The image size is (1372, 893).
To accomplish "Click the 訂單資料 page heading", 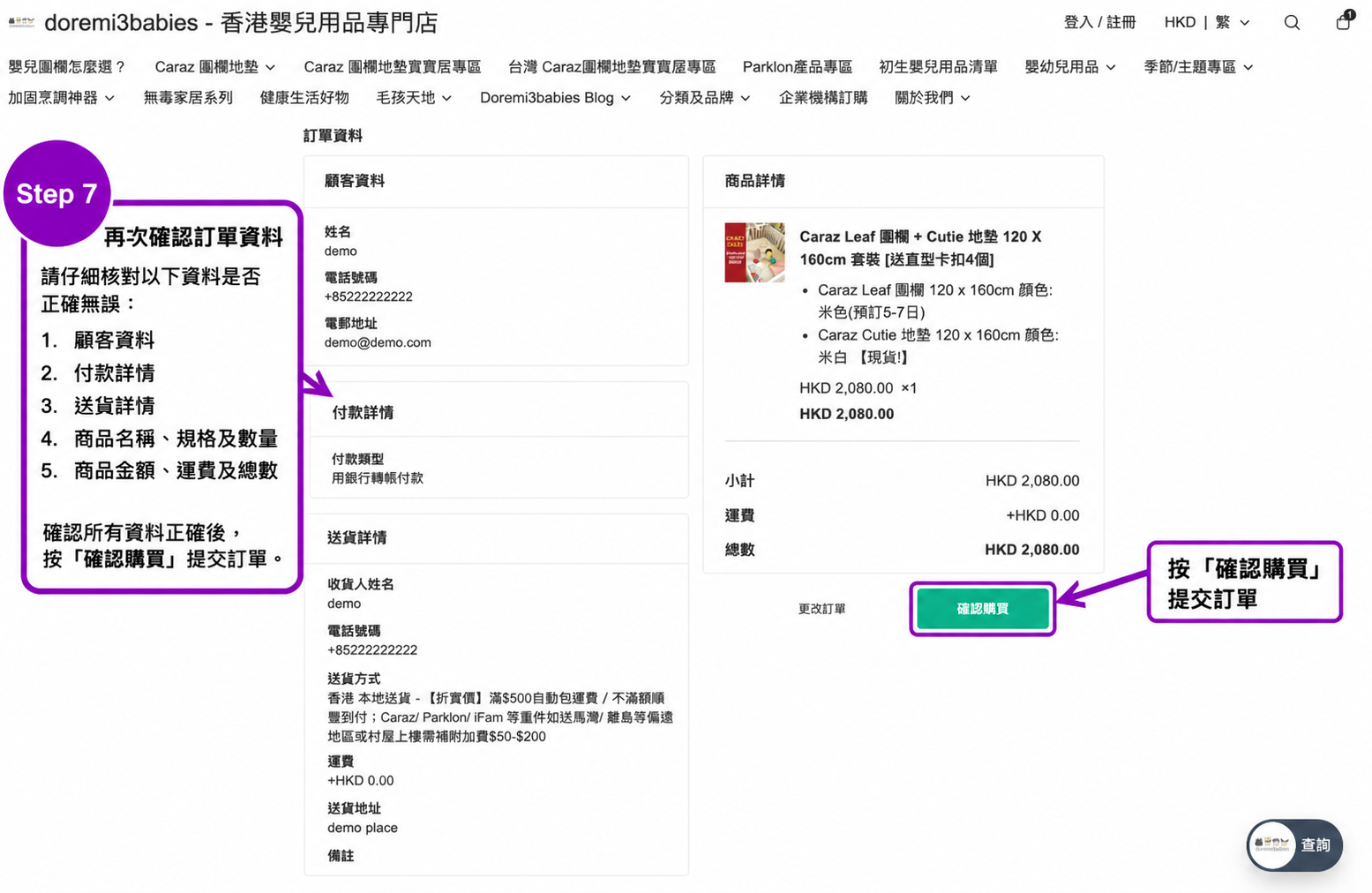I will point(333,136).
